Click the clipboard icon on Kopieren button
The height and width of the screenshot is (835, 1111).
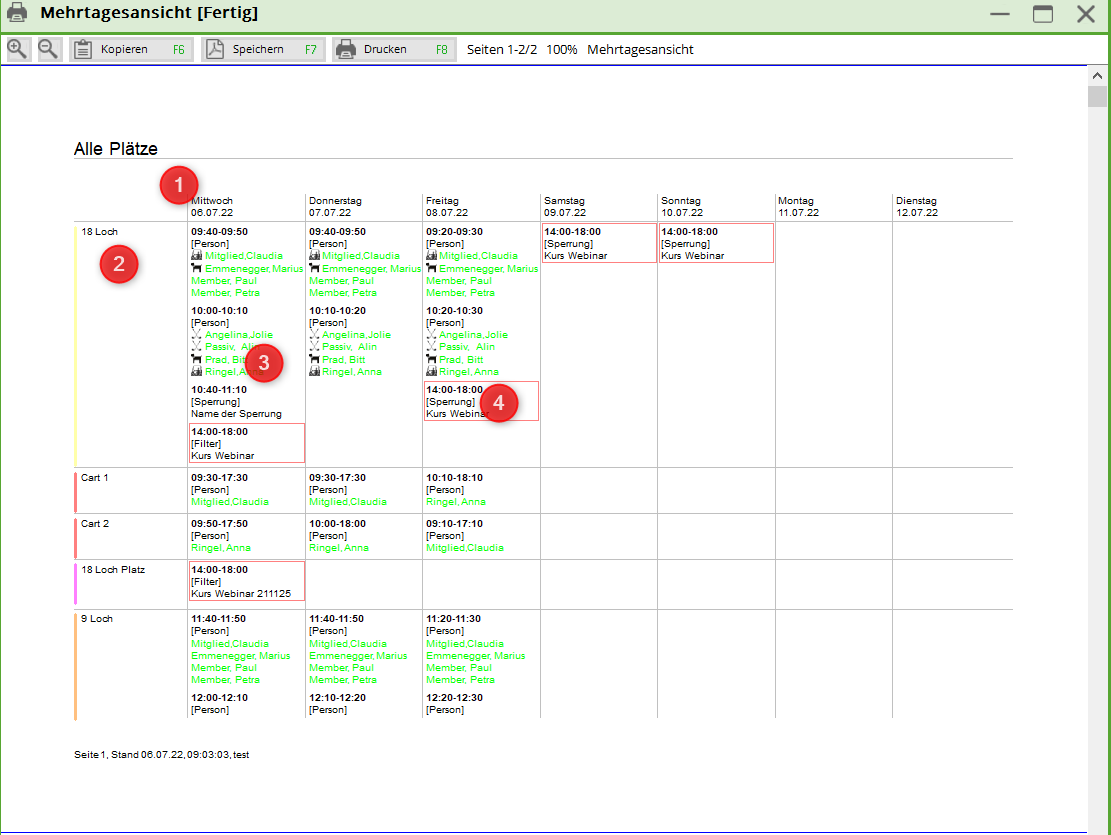click(x=83, y=49)
